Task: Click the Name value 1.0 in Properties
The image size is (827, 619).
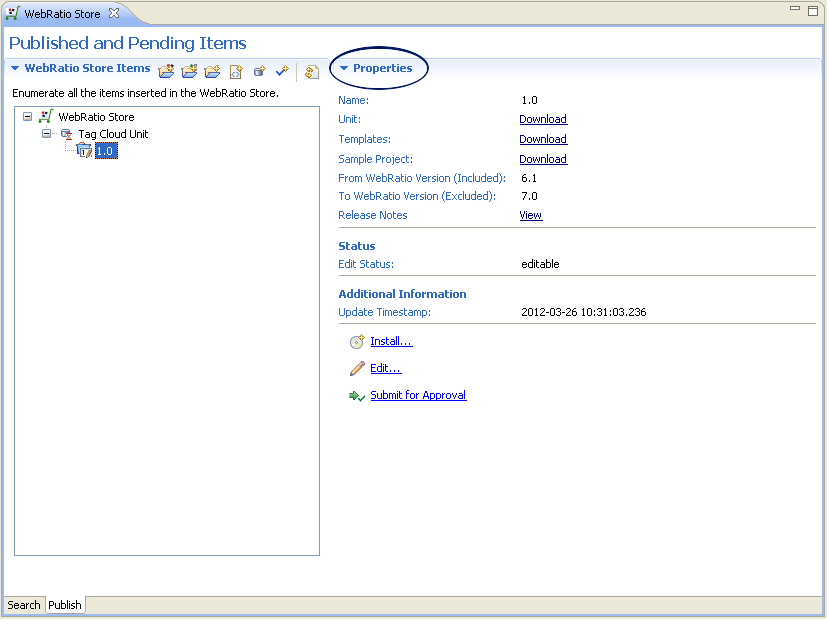Action: click(x=529, y=100)
